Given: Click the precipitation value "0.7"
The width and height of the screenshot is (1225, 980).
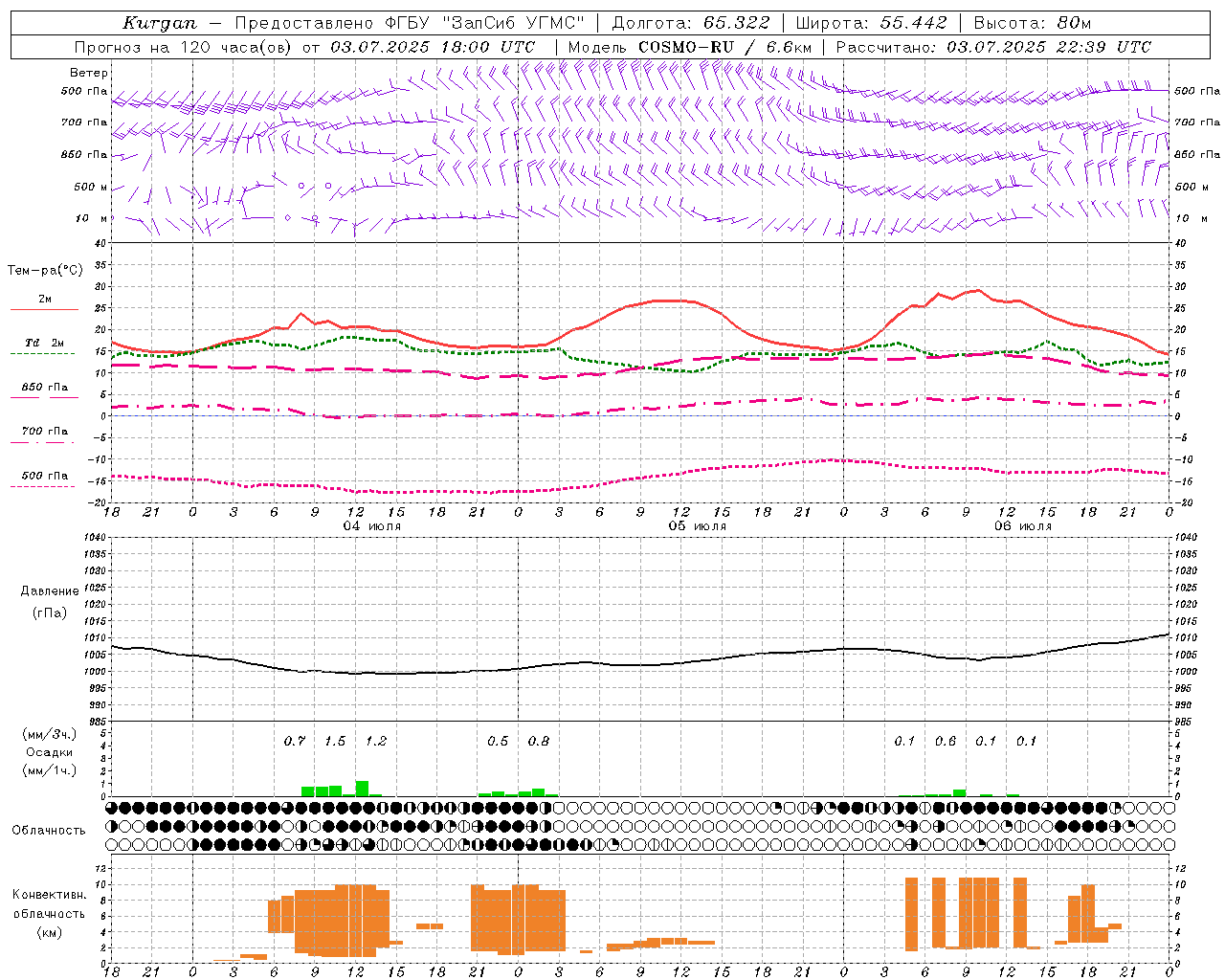Looking at the screenshot, I should coord(295,742).
